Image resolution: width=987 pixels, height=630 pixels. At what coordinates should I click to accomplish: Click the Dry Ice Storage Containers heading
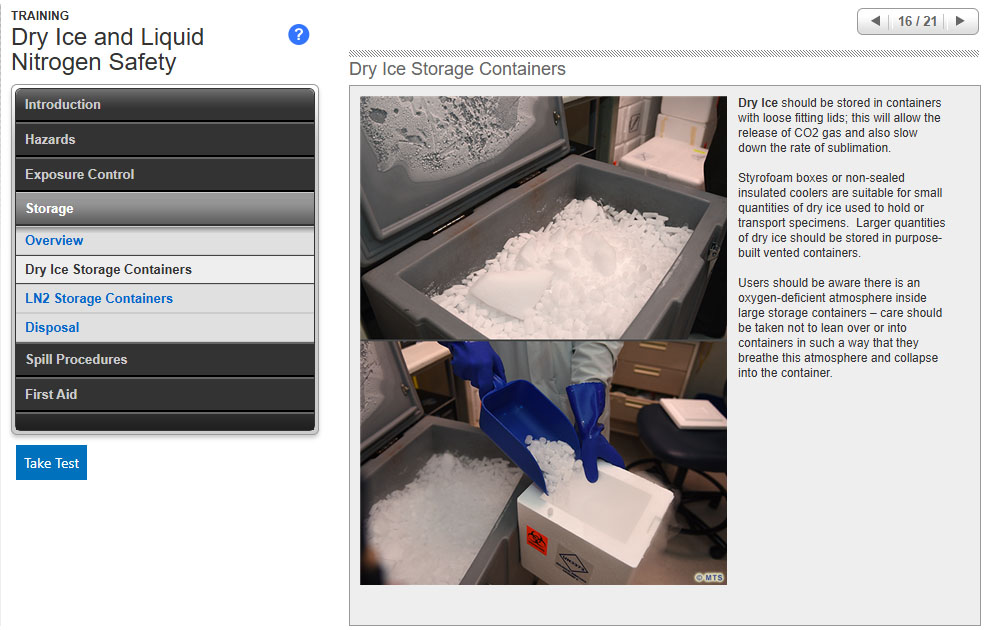click(457, 69)
